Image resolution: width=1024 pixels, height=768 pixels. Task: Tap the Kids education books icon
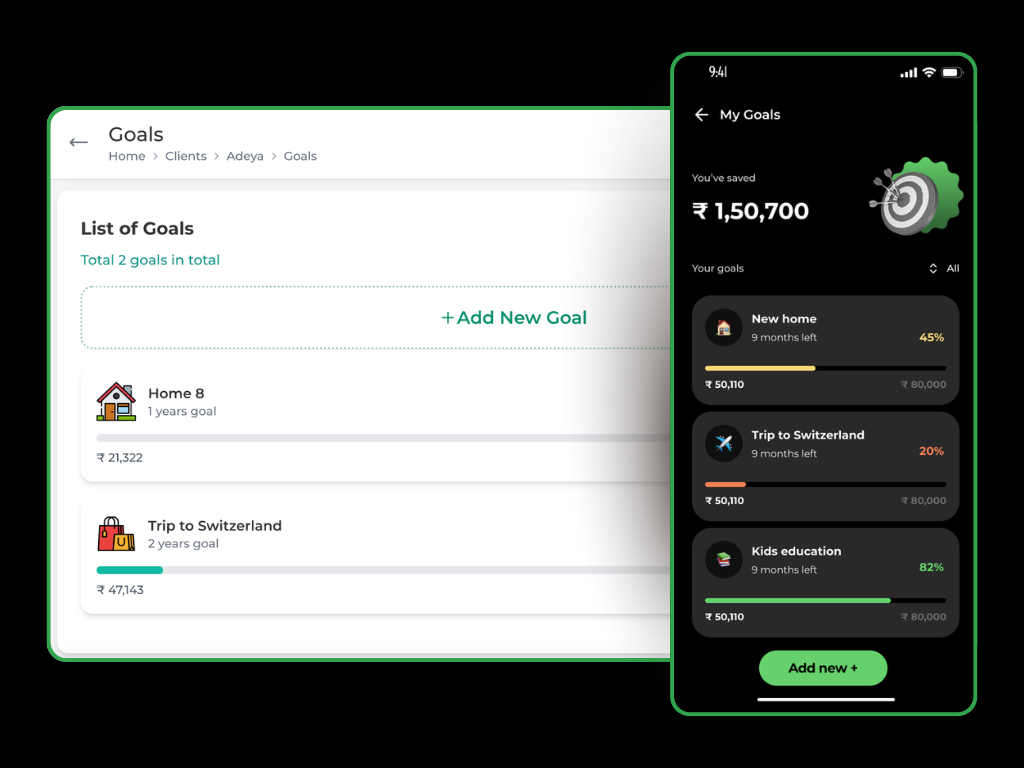(724, 560)
